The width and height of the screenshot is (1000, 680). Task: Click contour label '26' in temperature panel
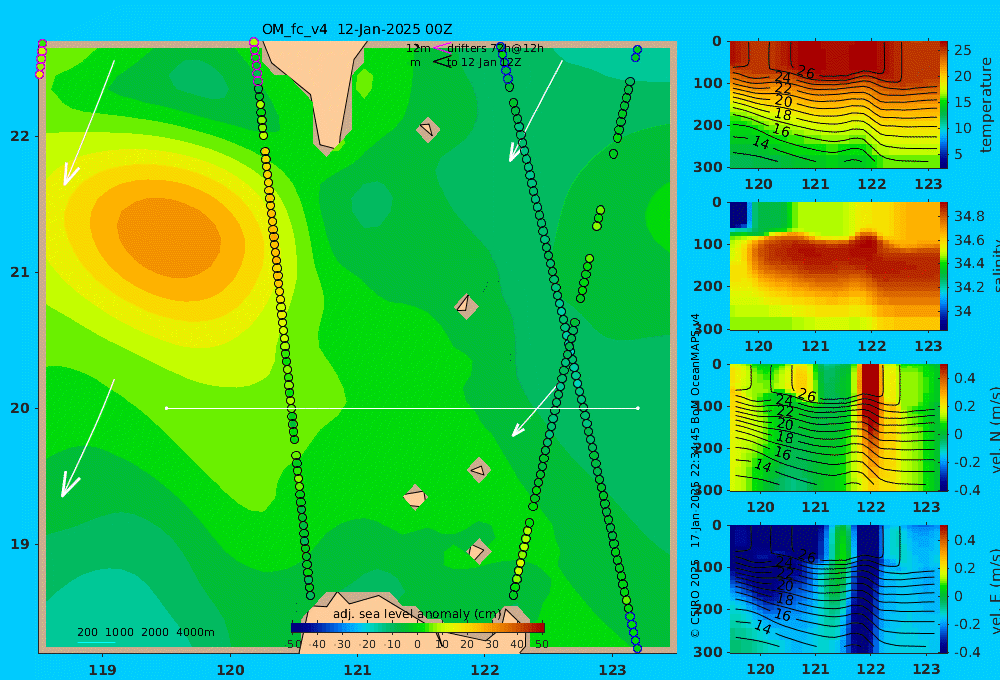[806, 73]
